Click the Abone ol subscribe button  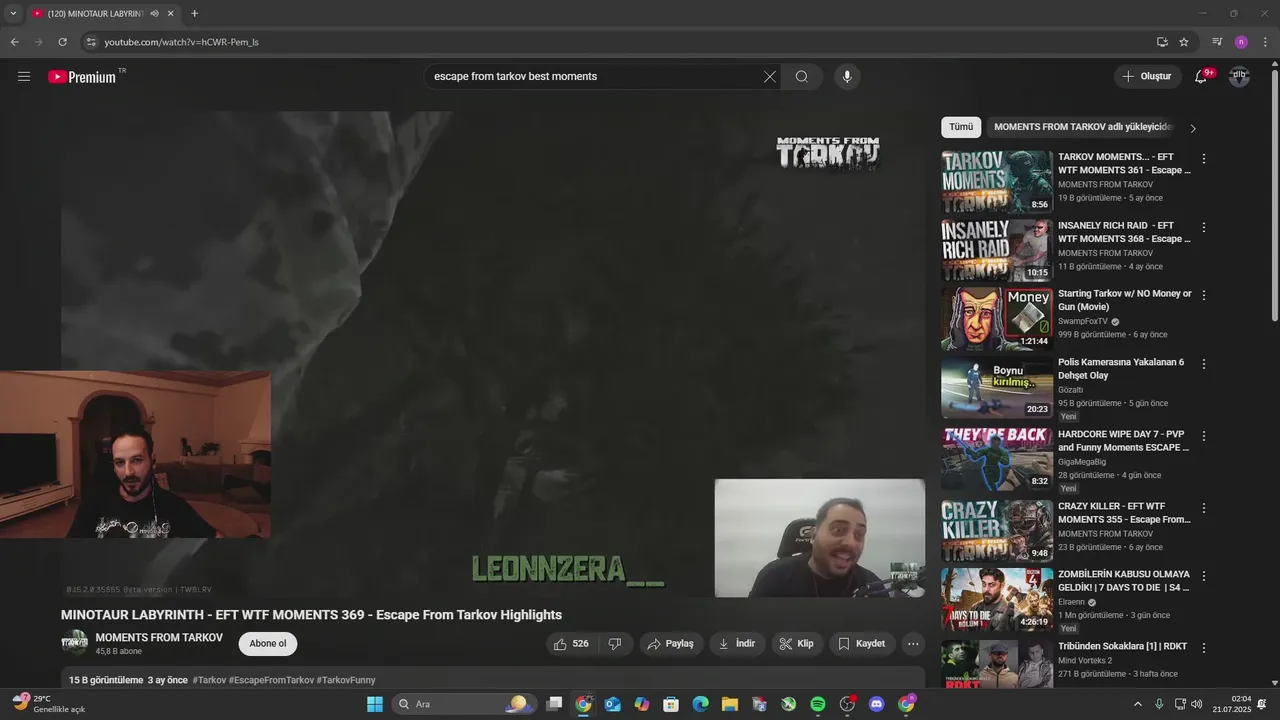[x=268, y=644]
